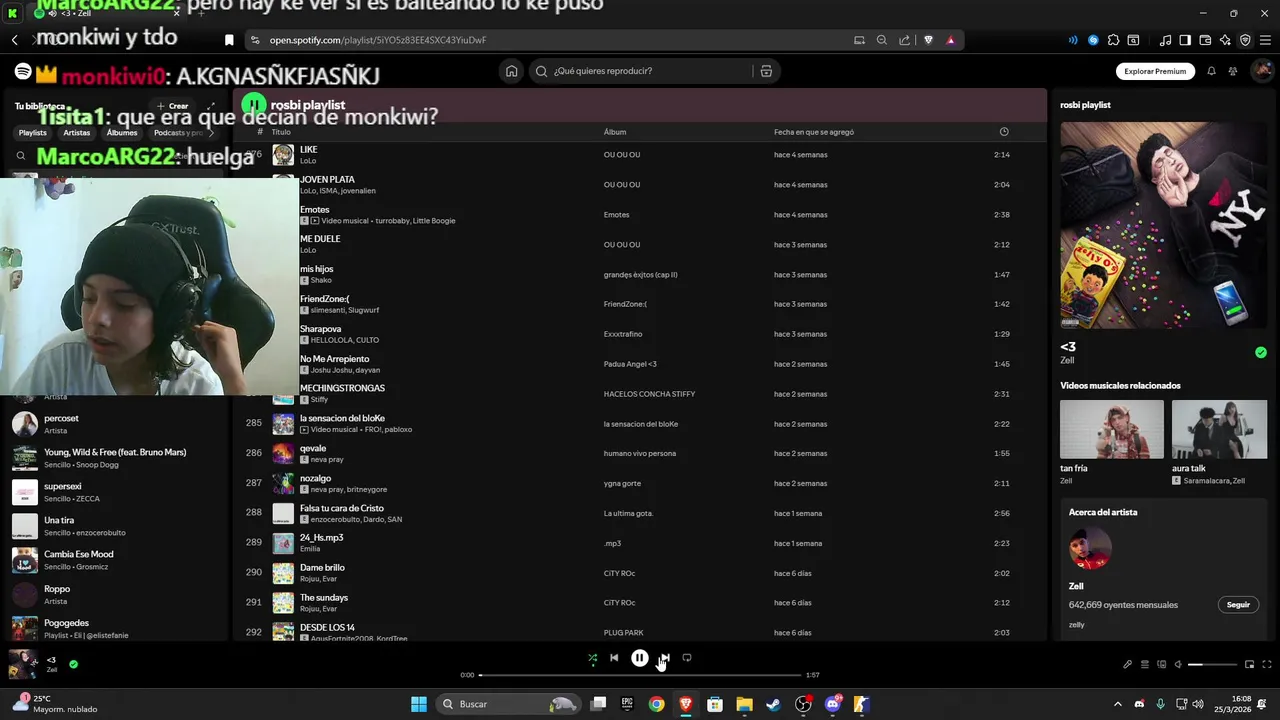Toggle saved checkmark beside <3 in right panel
Image resolution: width=1280 pixels, height=720 pixels.
1261,352
